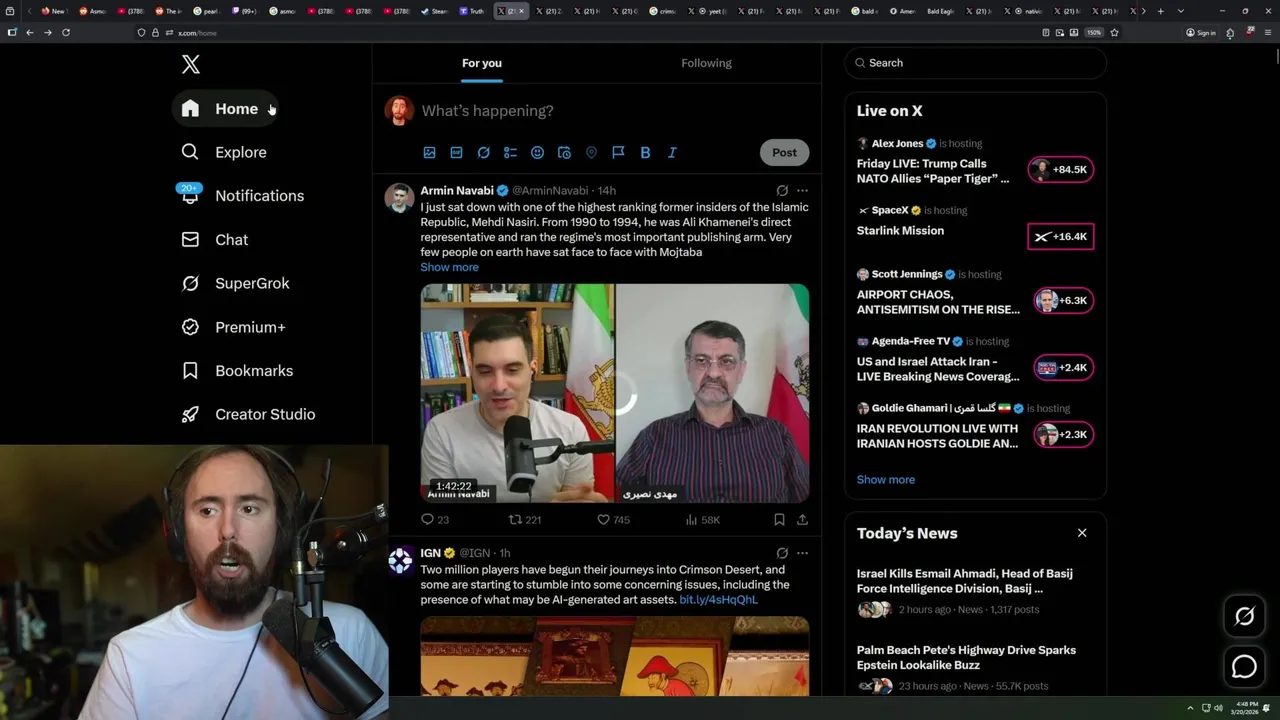Repost Armin Navabi's post

click(525, 520)
